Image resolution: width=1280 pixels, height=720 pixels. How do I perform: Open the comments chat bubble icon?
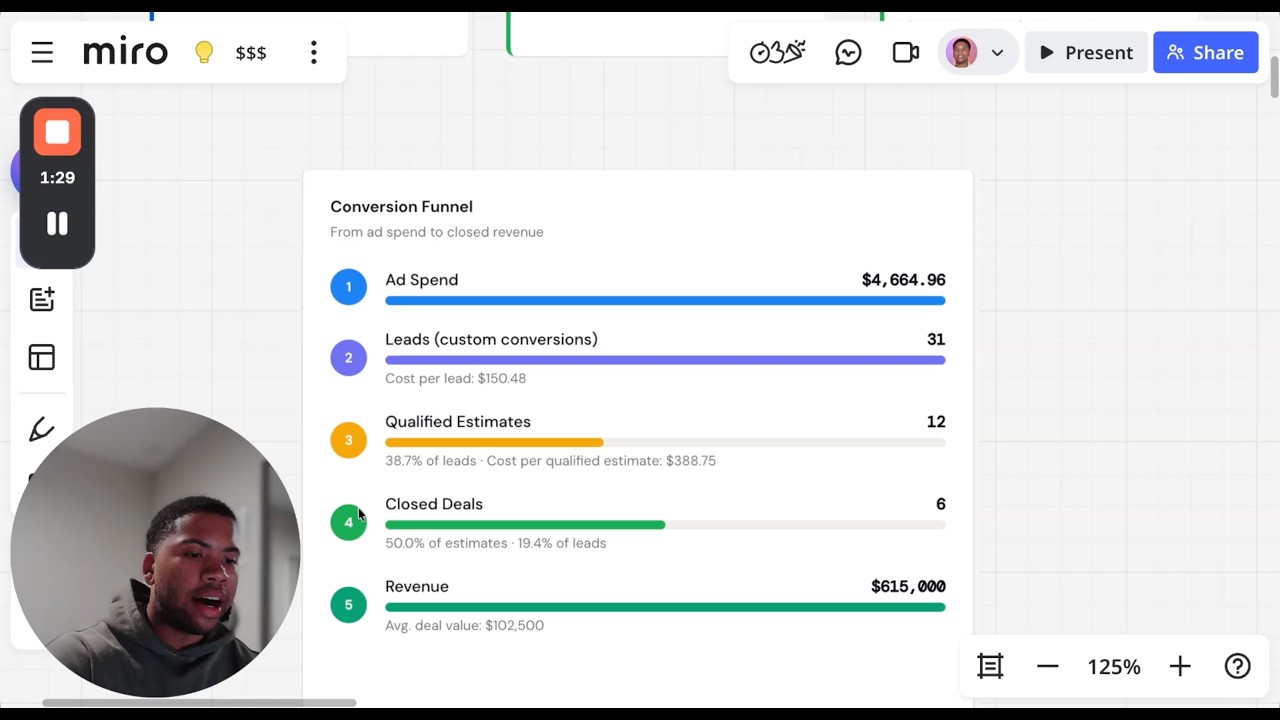[x=848, y=52]
